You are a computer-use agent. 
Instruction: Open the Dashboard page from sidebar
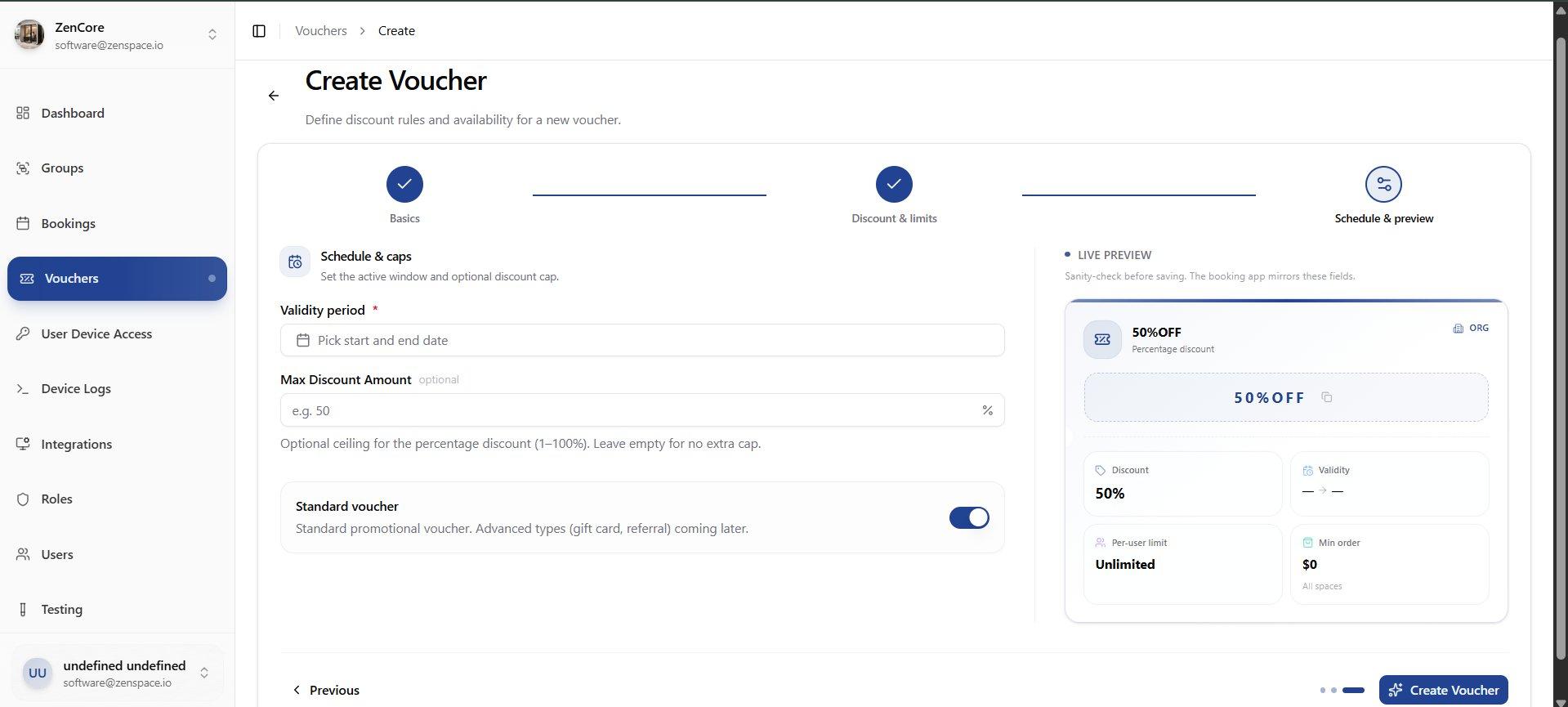tap(117, 113)
